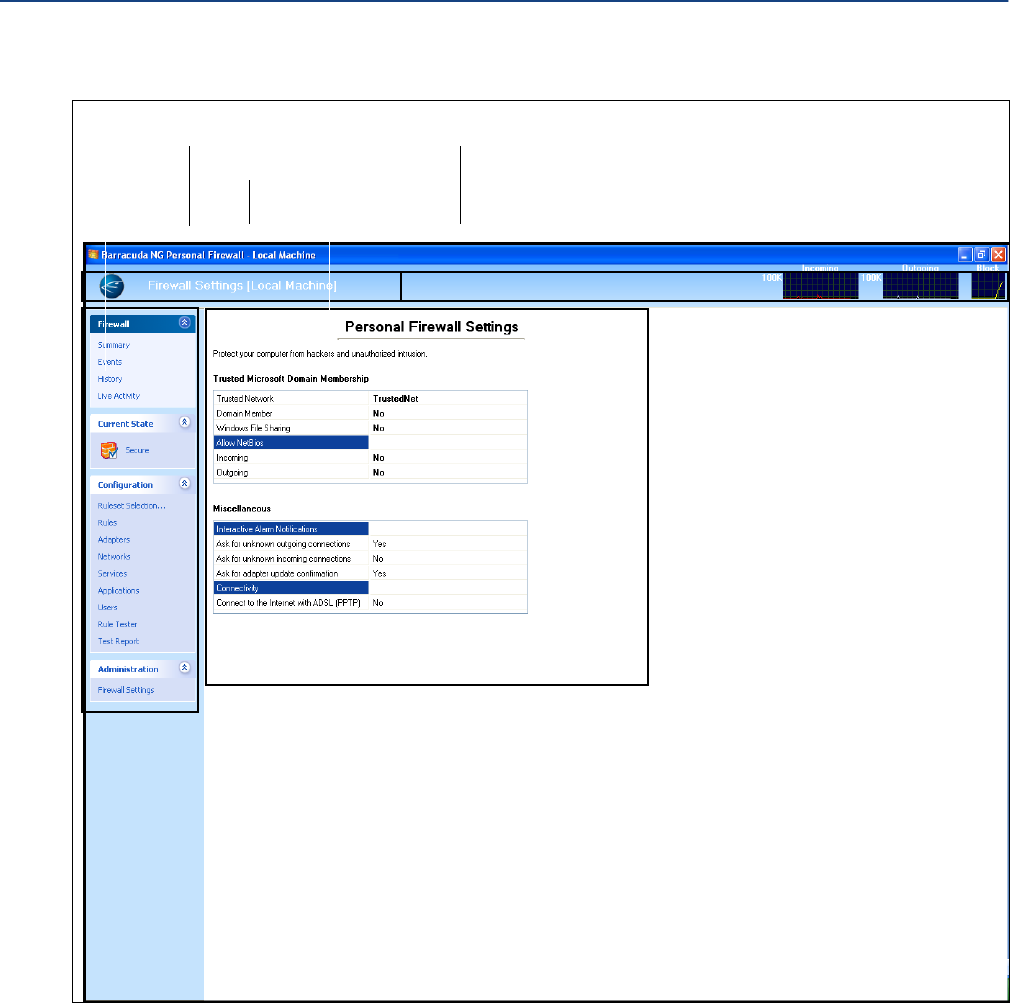Click the Block traffic graph
This screenshot has width=1010, height=1003.
click(987, 285)
